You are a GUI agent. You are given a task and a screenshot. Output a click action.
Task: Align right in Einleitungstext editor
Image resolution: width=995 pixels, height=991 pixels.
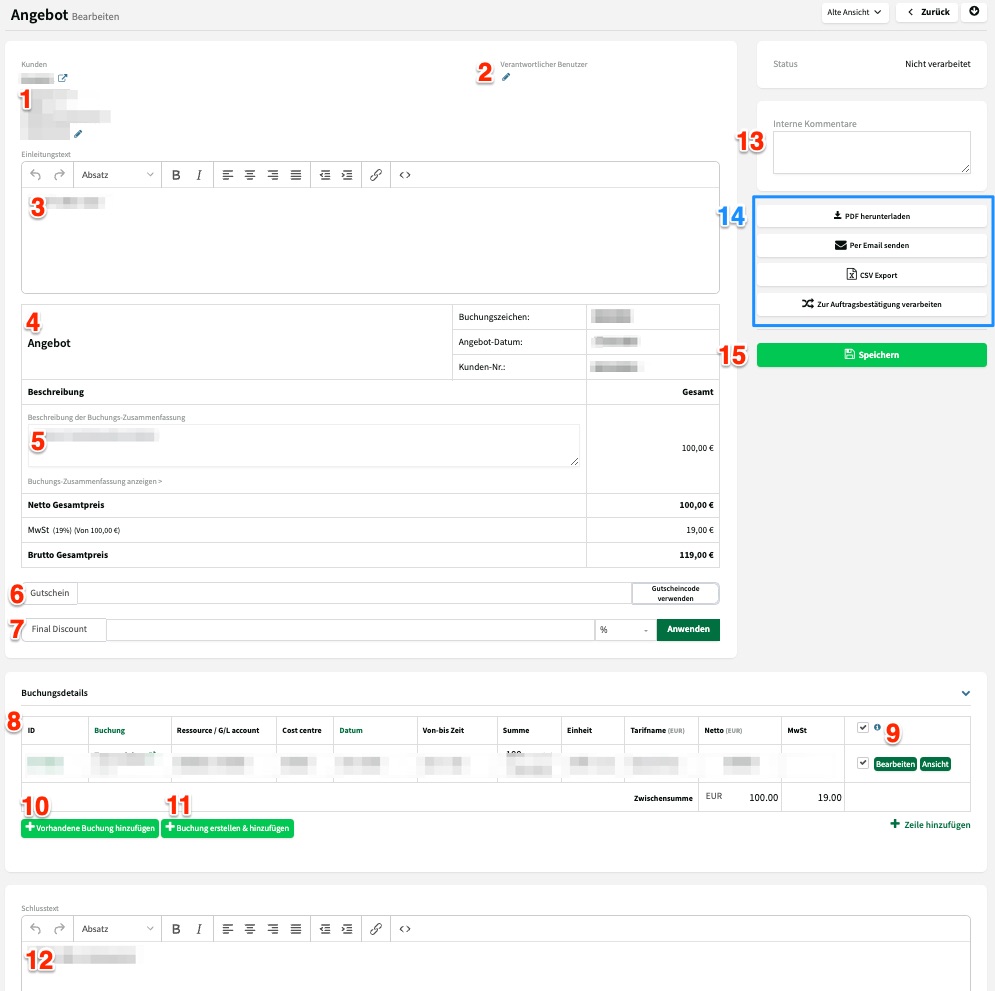273,175
